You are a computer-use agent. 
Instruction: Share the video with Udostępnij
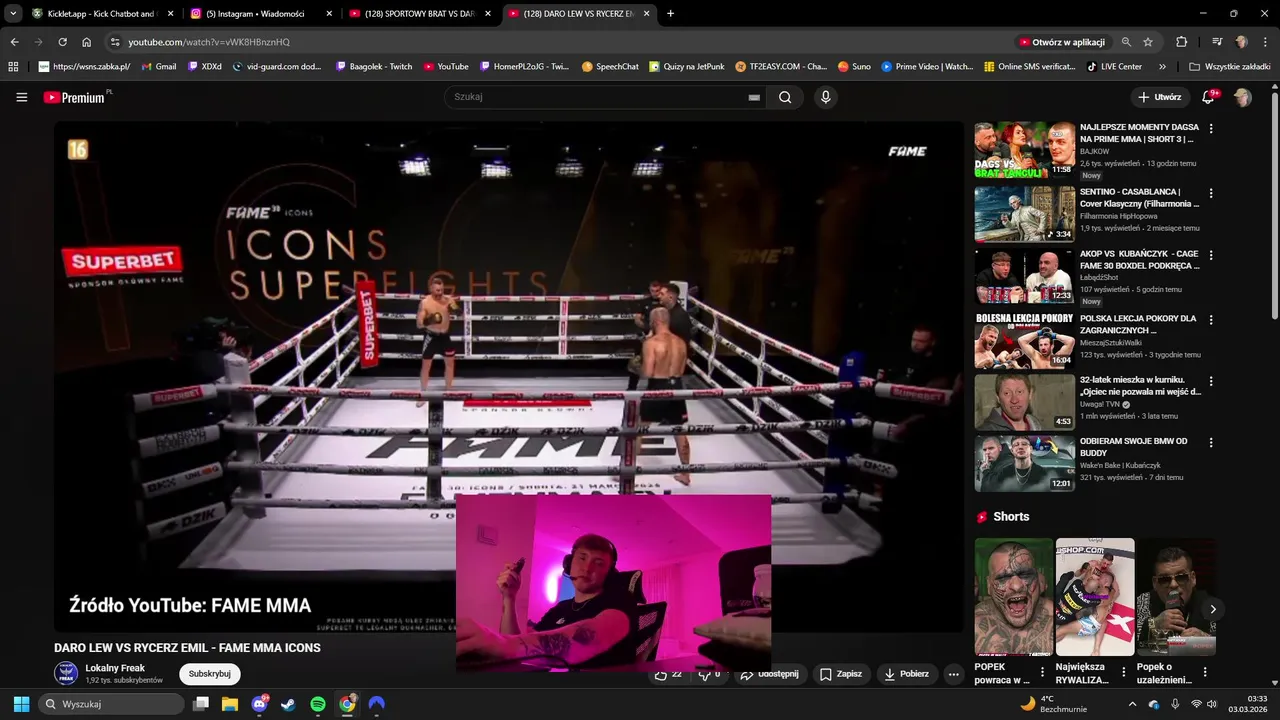(769, 674)
